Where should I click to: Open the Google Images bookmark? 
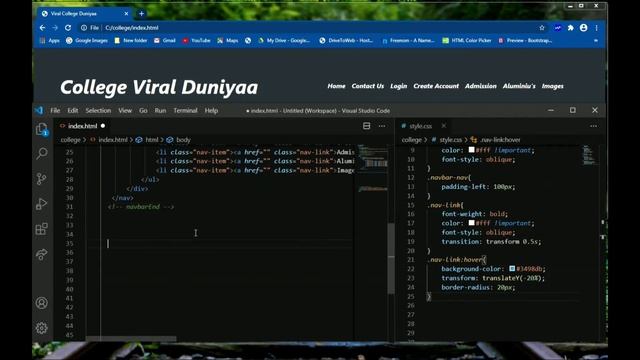(87, 40)
